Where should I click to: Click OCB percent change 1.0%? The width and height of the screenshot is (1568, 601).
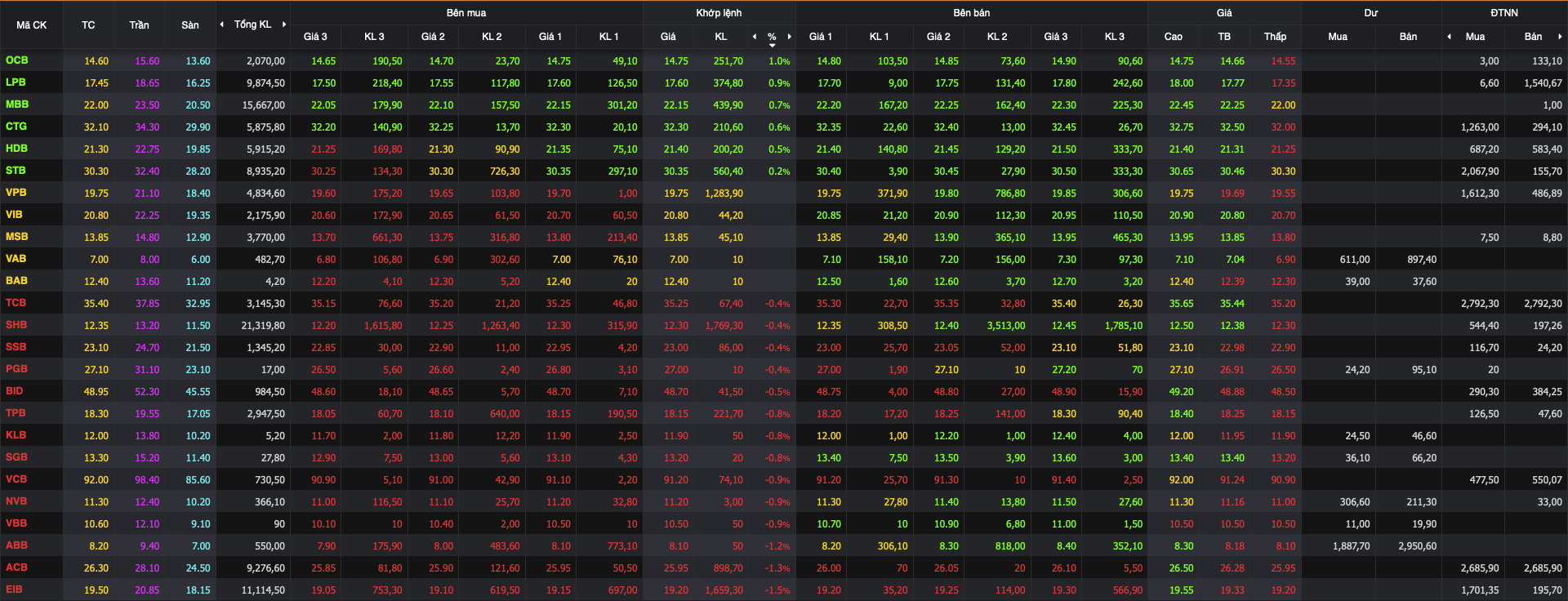[779, 61]
